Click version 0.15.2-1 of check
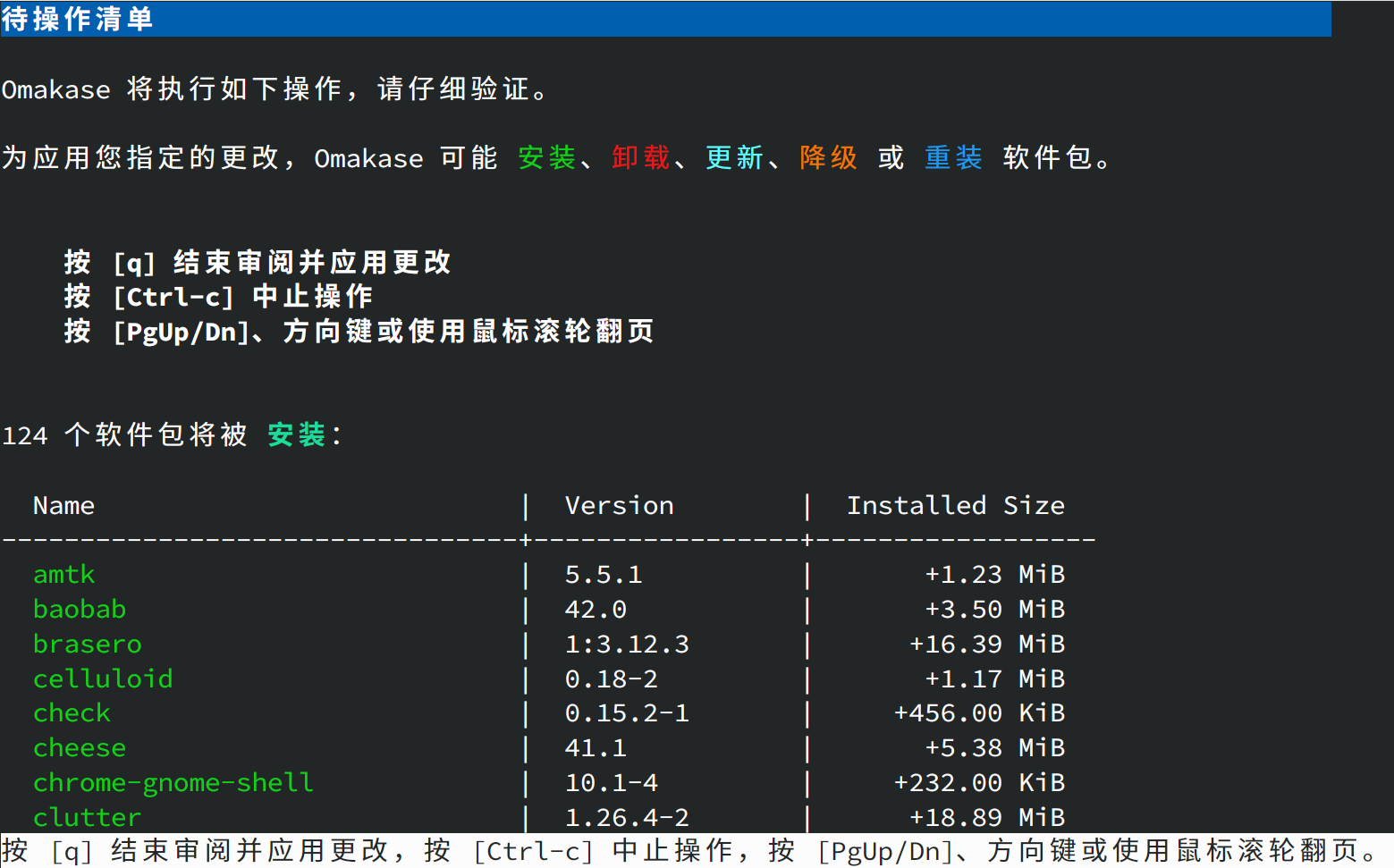This screenshot has height=868, width=1394. pos(627,713)
